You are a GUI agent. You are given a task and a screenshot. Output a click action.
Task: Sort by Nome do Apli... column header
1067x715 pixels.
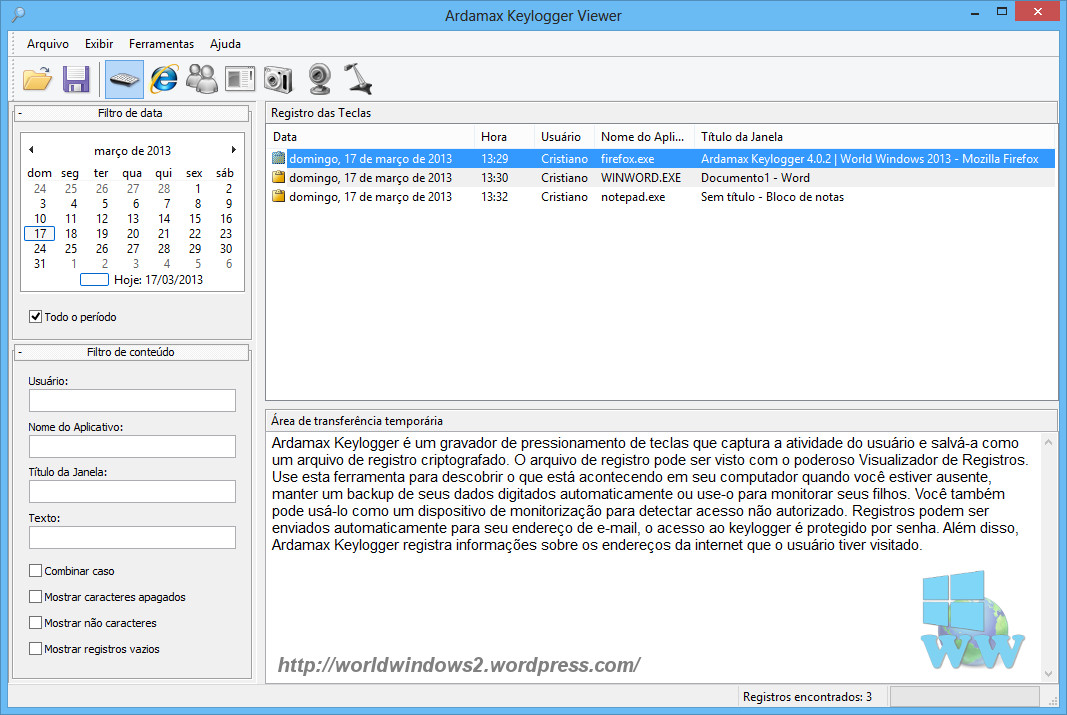(644, 137)
